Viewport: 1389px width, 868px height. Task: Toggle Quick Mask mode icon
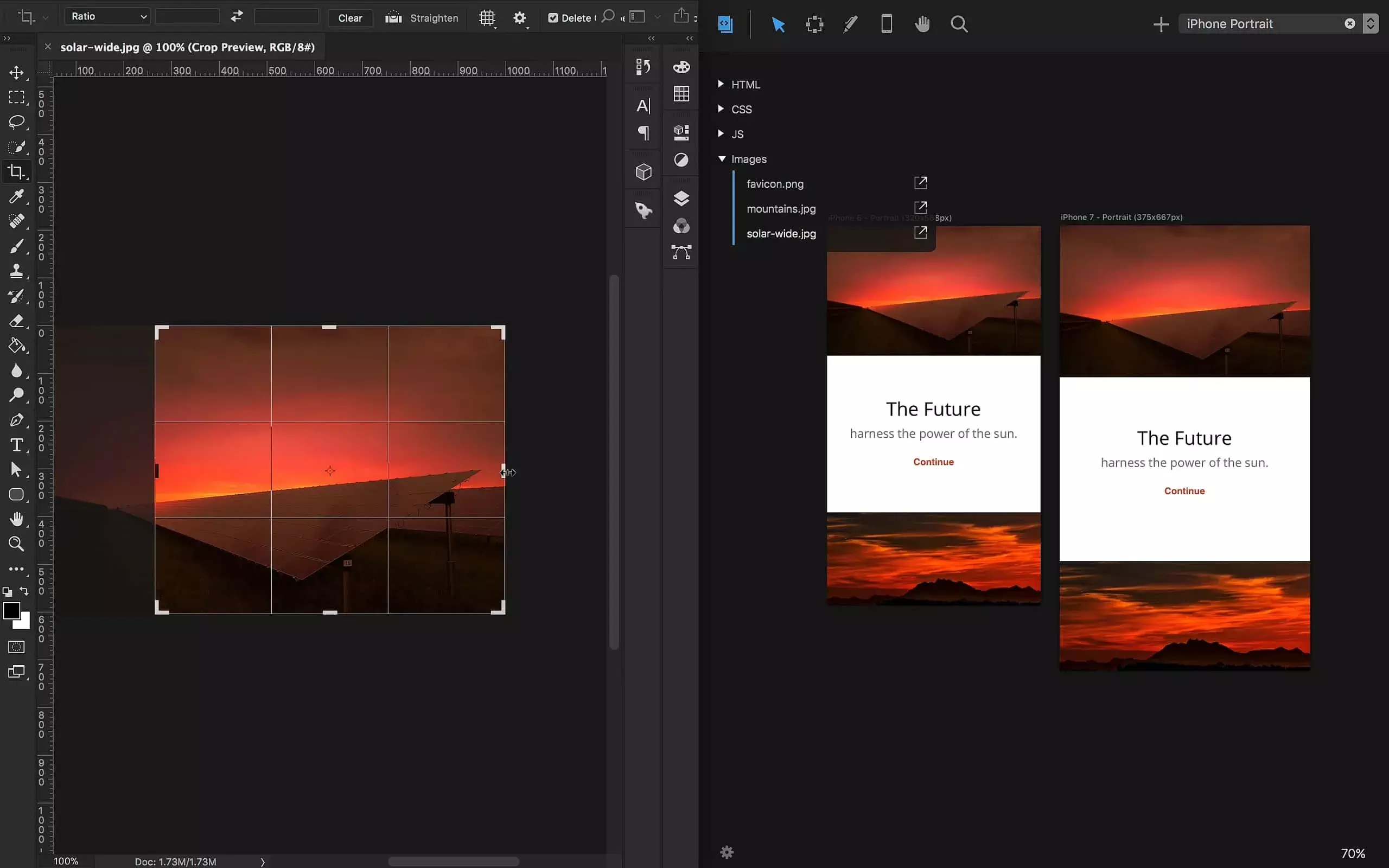tap(16, 647)
